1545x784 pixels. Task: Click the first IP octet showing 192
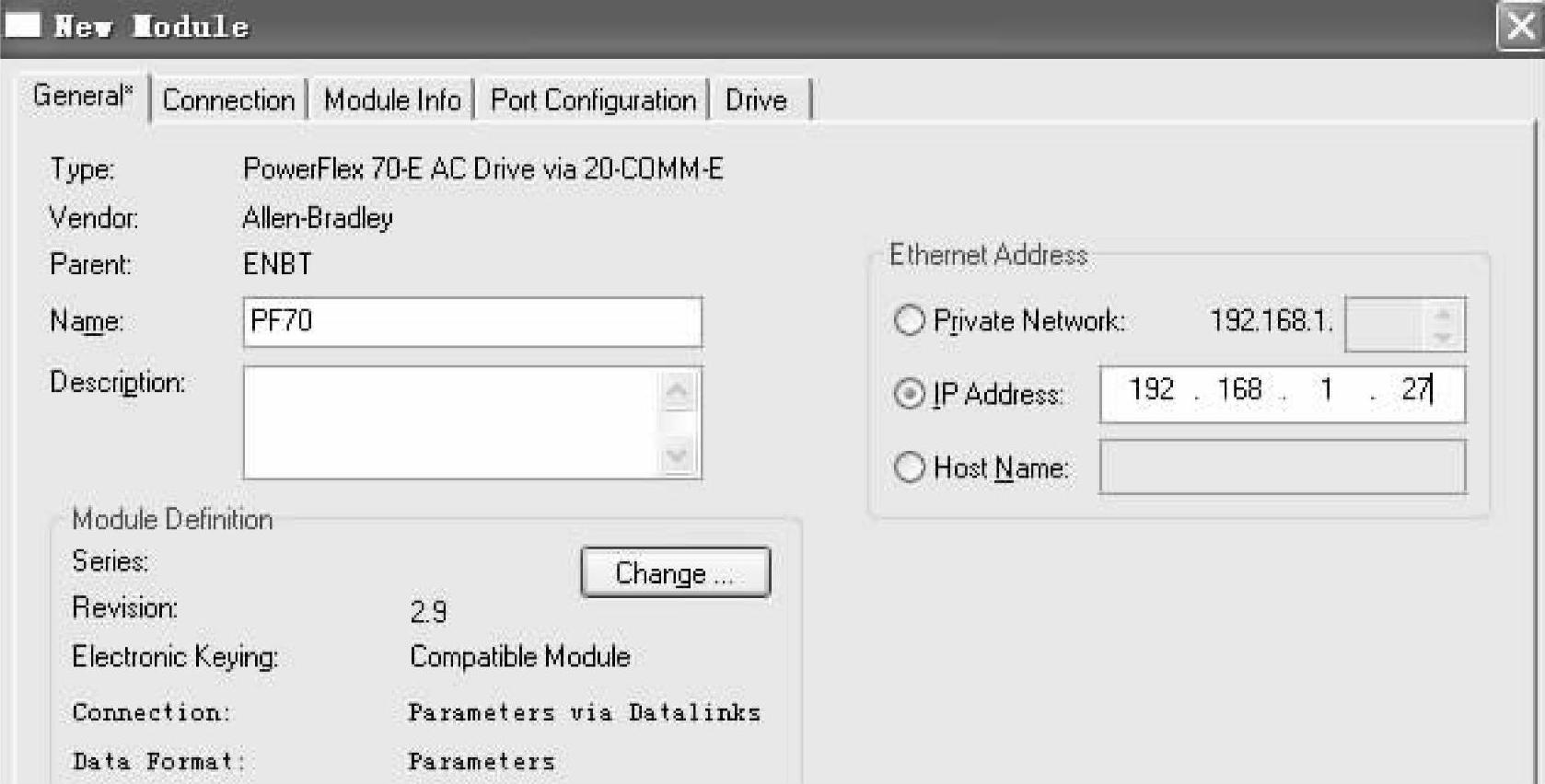coord(1151,390)
